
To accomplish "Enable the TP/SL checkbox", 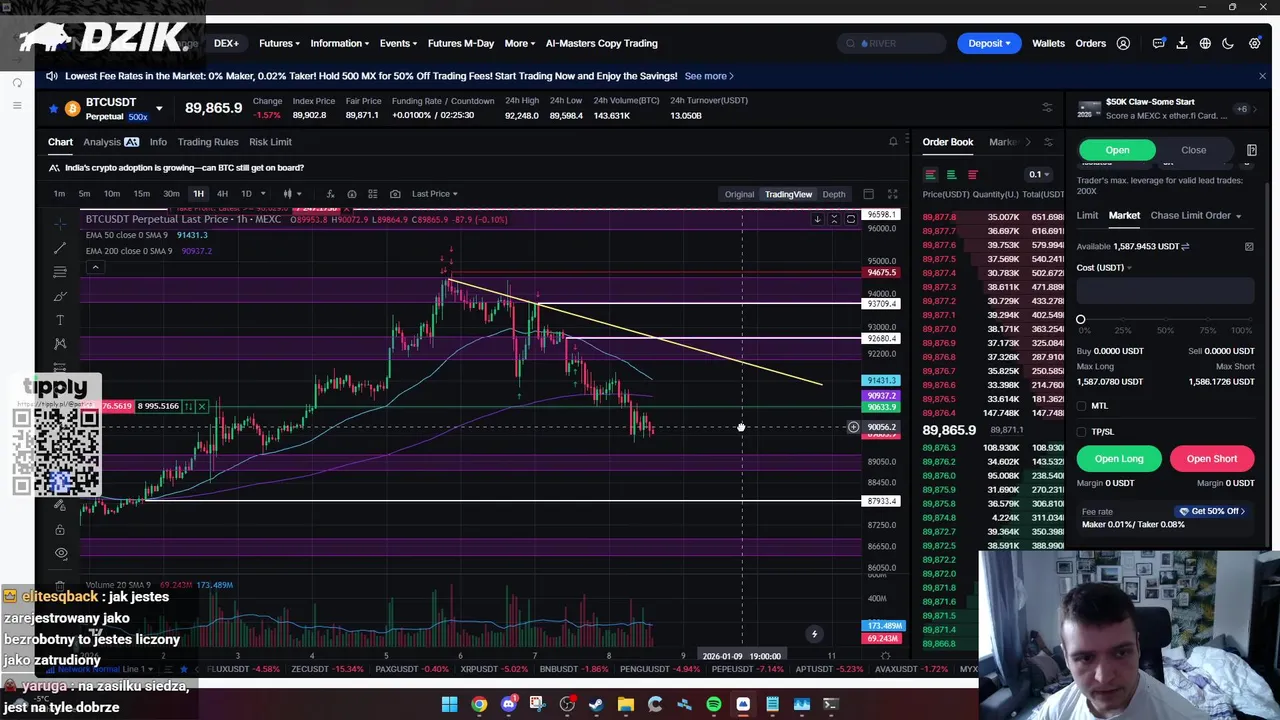I will (x=1082, y=432).
